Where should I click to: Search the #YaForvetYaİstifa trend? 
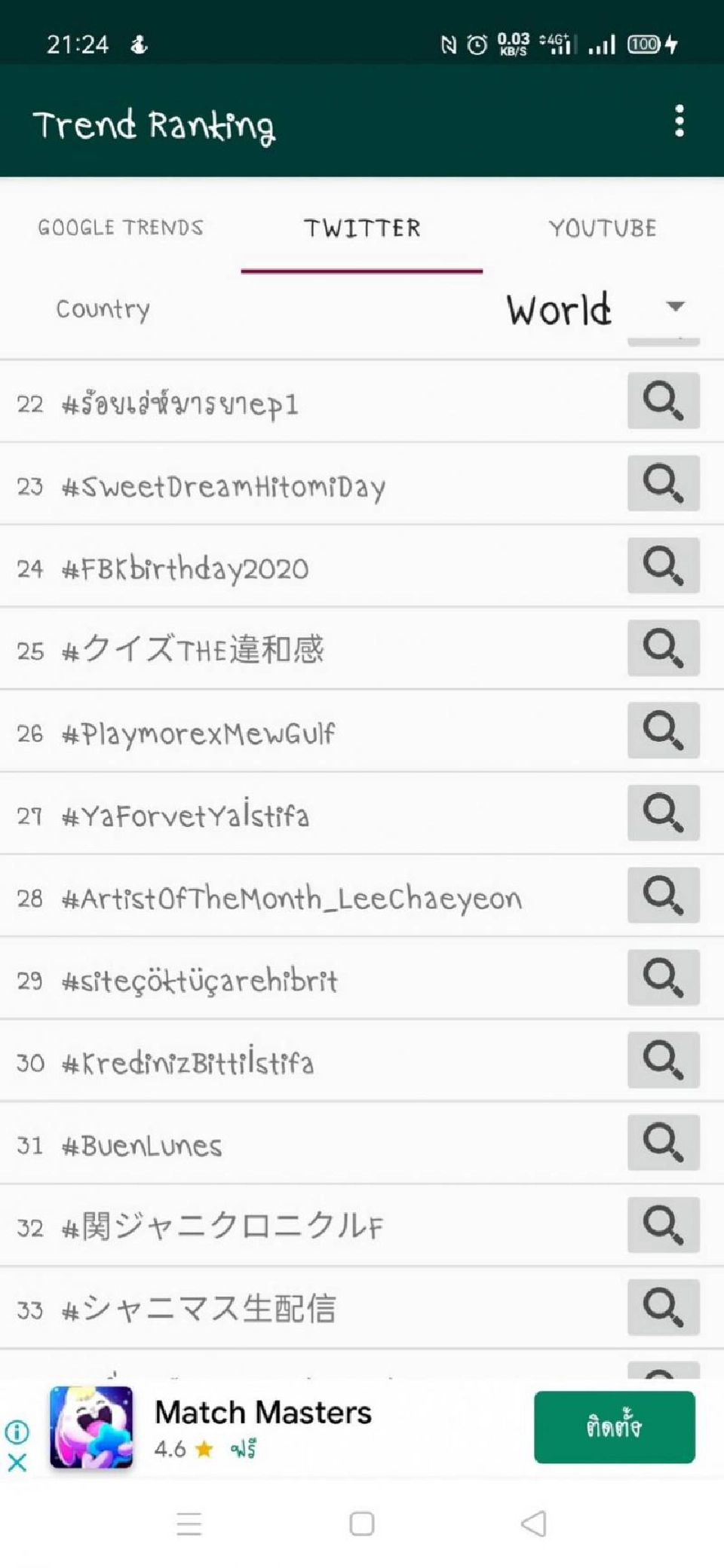(x=663, y=813)
